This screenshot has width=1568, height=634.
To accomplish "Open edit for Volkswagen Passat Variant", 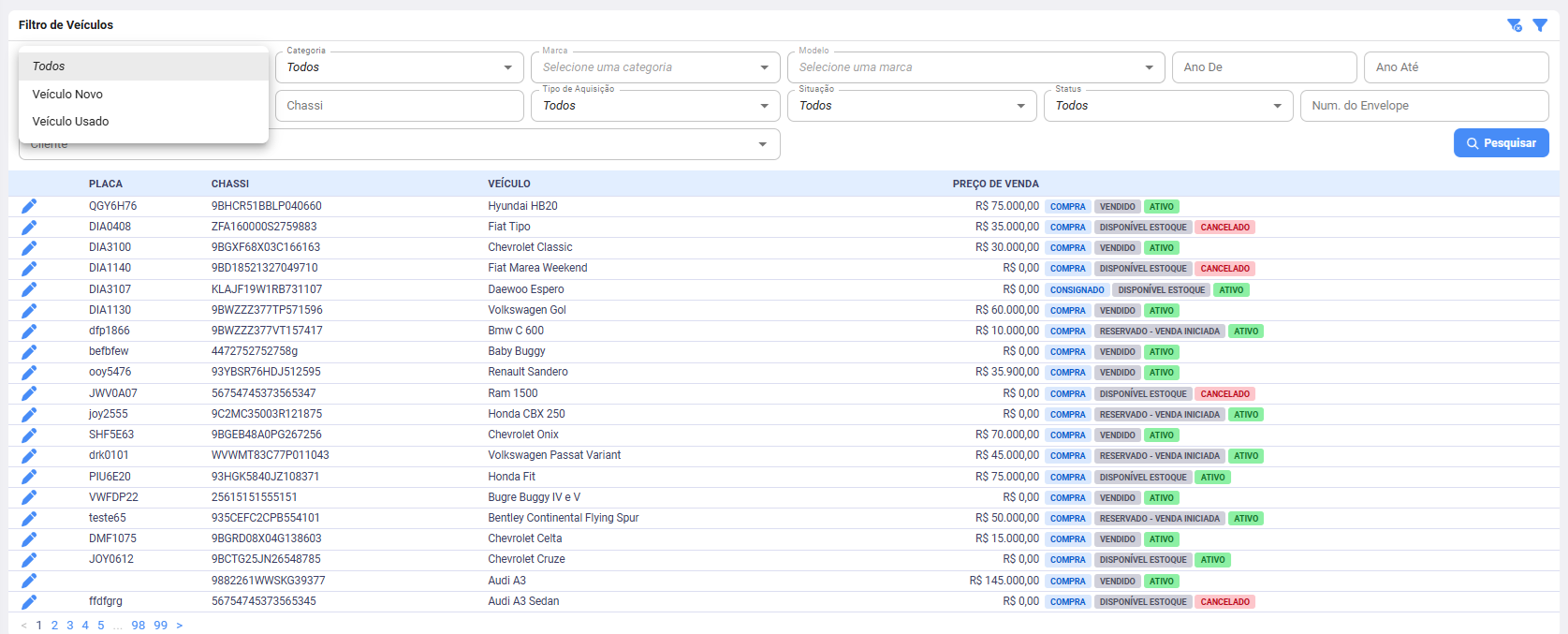I will [29, 455].
